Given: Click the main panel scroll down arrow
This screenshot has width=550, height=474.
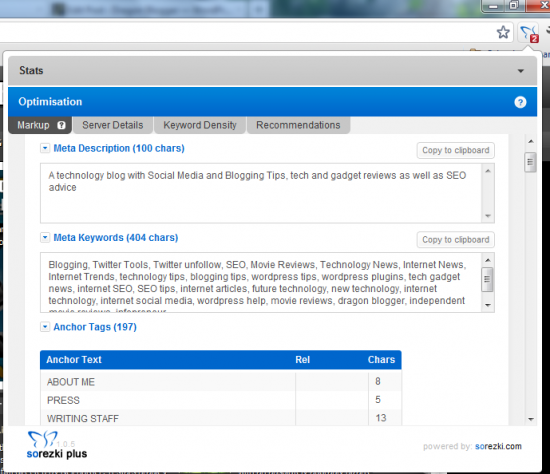Looking at the screenshot, I should point(531,419).
